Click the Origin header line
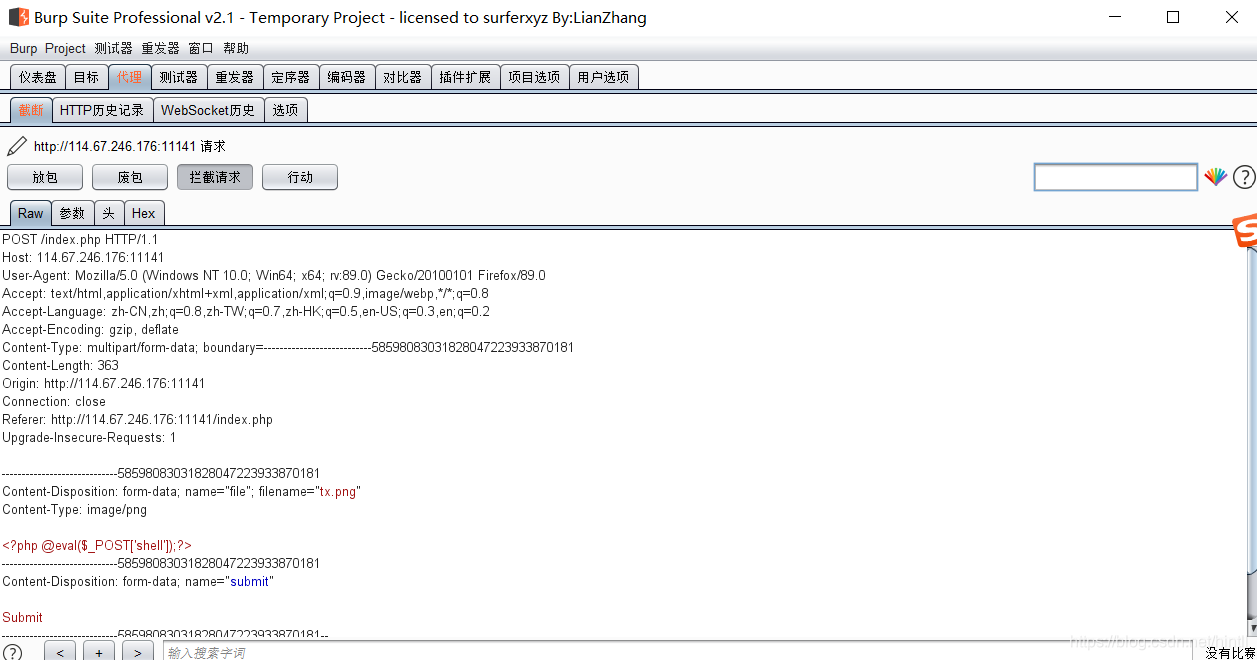 [104, 383]
